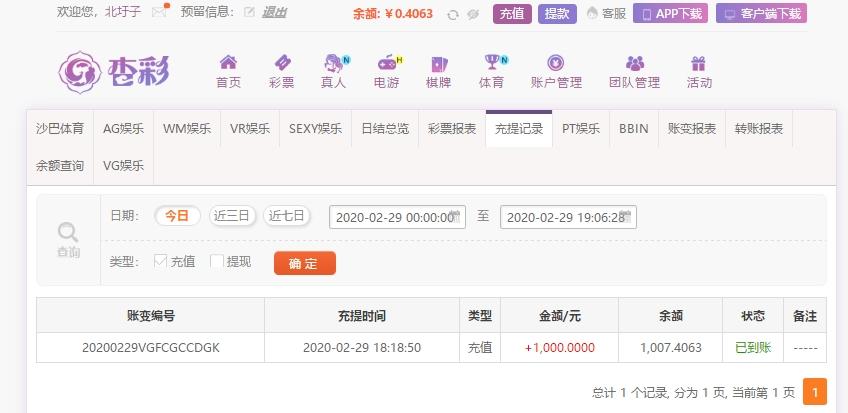Open the 活动 gift box icon

(x=698, y=64)
